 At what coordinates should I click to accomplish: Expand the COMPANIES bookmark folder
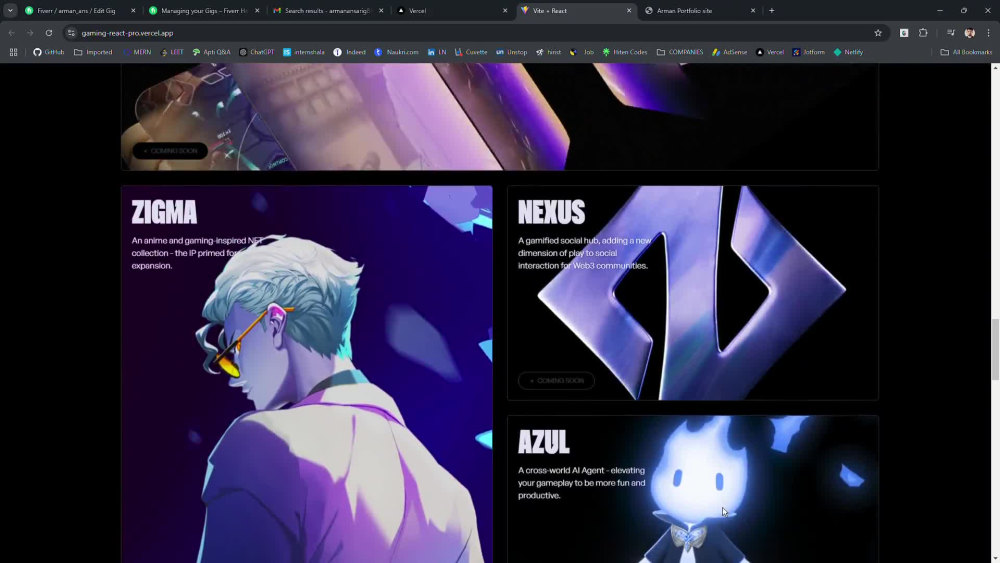pyautogui.click(x=680, y=52)
